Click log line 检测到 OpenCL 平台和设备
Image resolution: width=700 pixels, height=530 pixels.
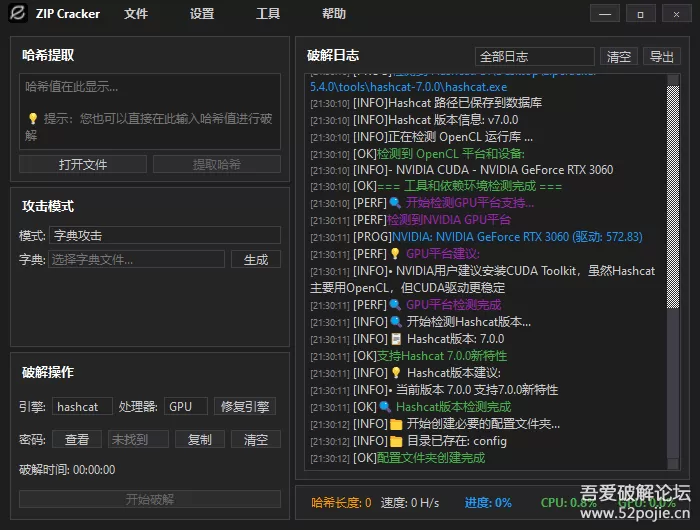(417, 154)
